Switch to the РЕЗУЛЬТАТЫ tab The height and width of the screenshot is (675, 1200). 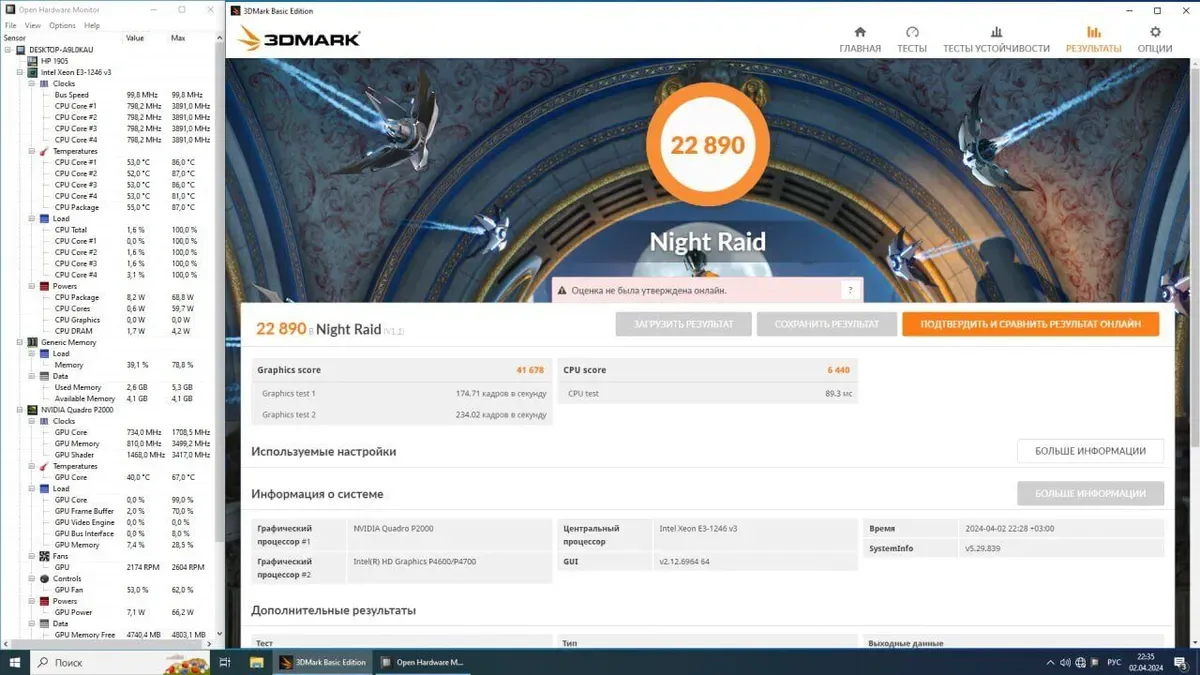[1093, 40]
